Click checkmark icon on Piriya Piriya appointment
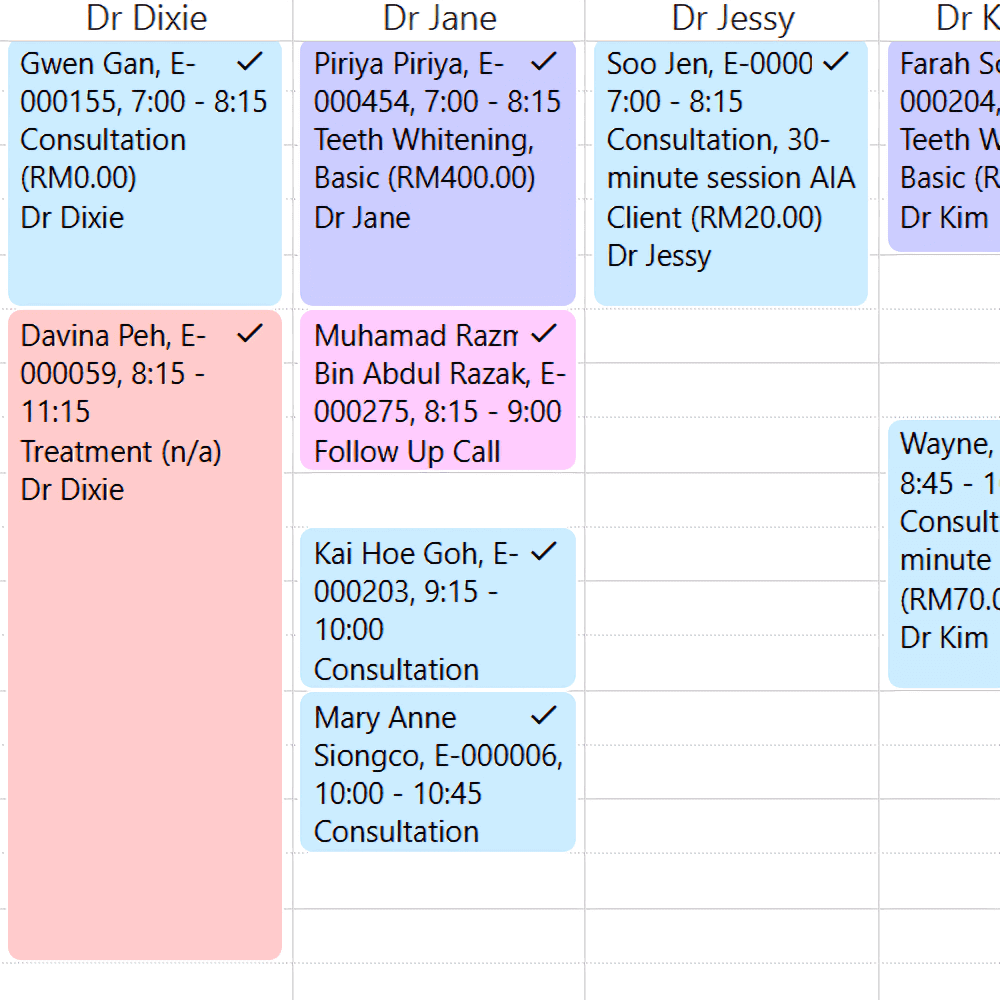This screenshot has height=1000, width=1000. click(x=543, y=63)
